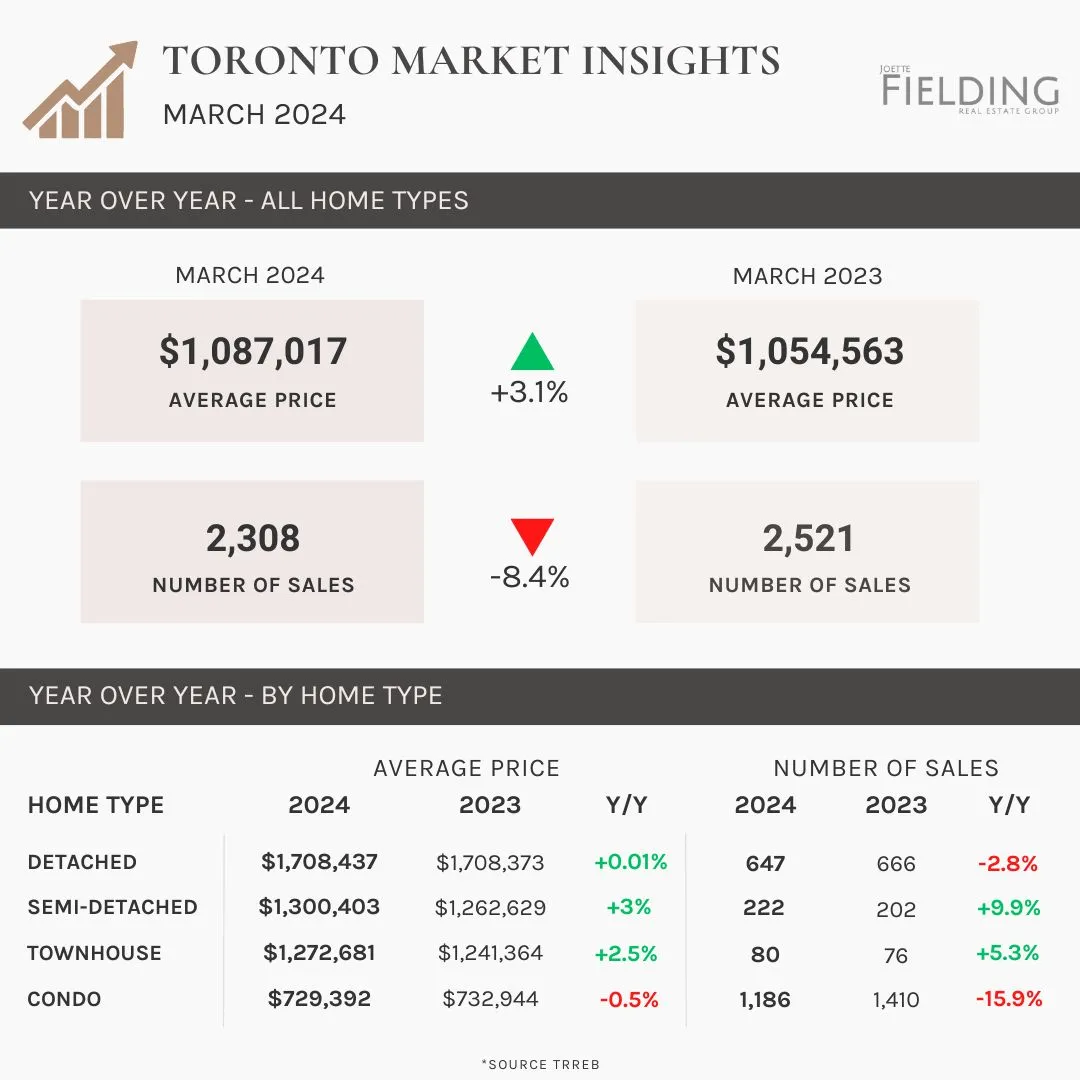
Task: Click the March 2024 subtitle text
Action: (x=254, y=114)
